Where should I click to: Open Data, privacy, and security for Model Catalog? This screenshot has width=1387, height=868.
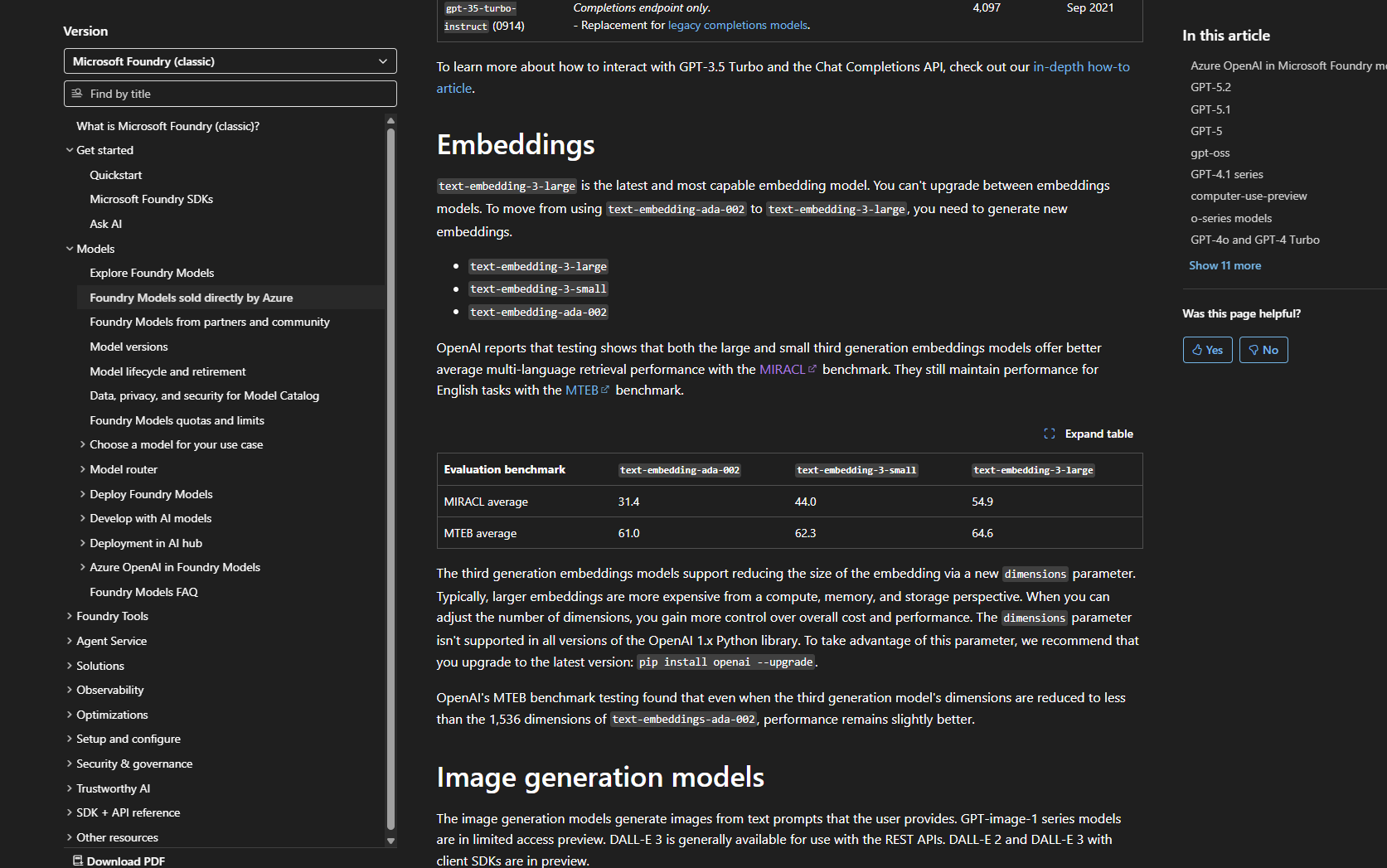click(x=205, y=395)
